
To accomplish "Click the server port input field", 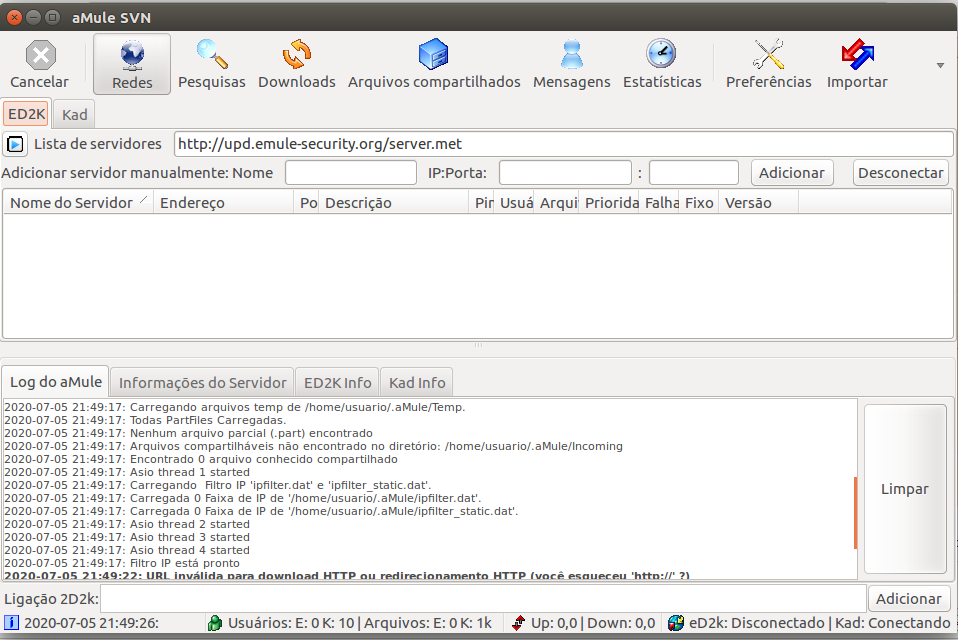I will (x=693, y=173).
